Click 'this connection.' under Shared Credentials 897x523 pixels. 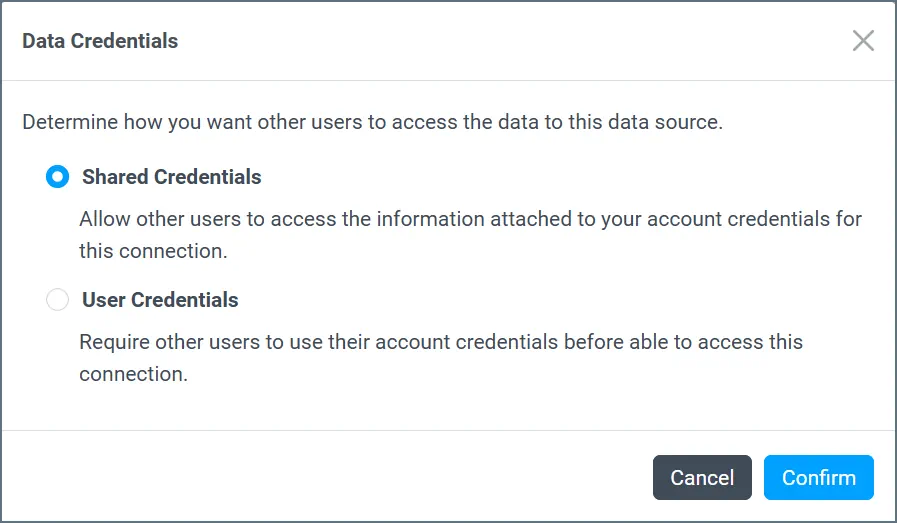(153, 250)
